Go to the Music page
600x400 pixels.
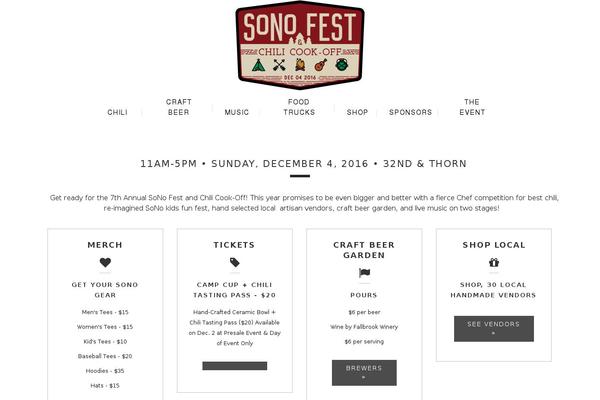tap(237, 112)
